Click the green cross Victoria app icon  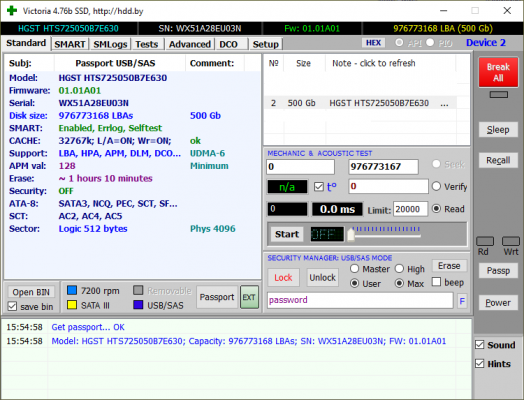point(12,11)
